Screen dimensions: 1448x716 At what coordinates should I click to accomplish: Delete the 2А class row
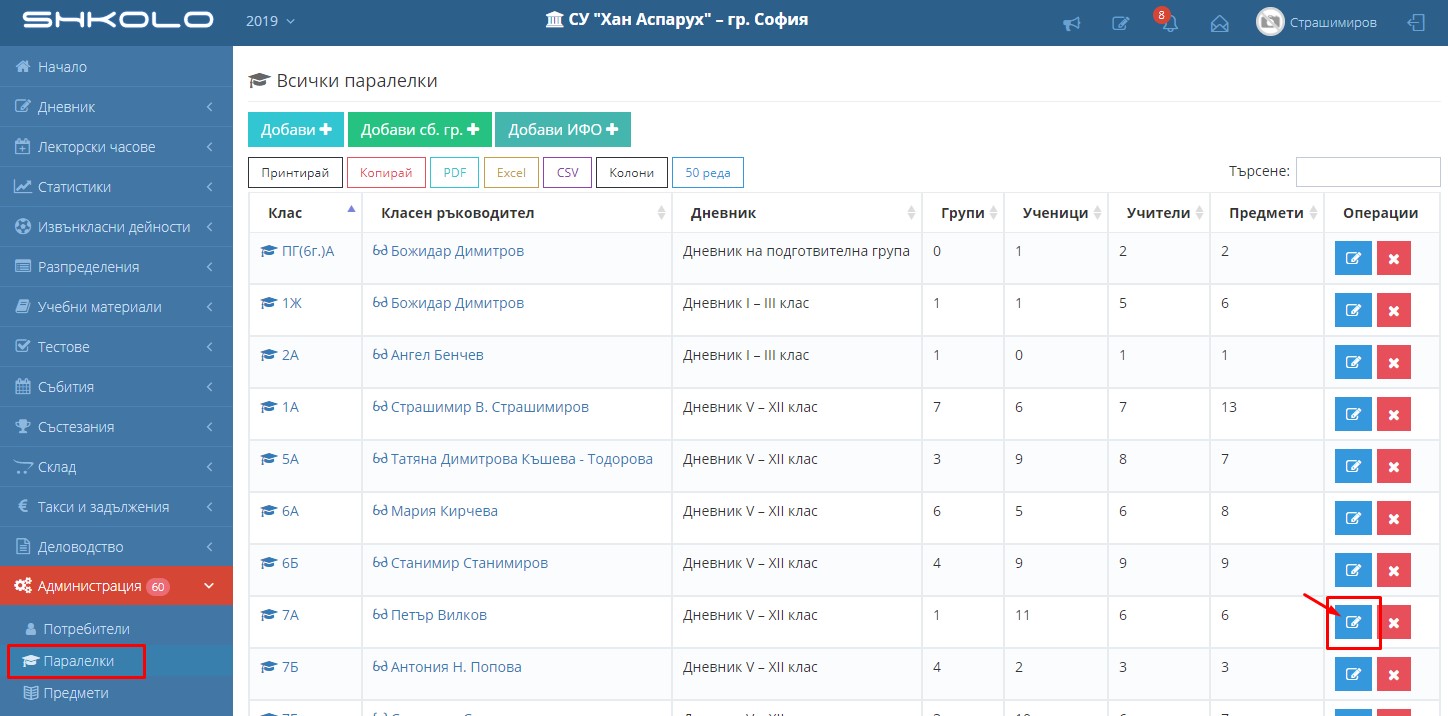(x=1394, y=362)
